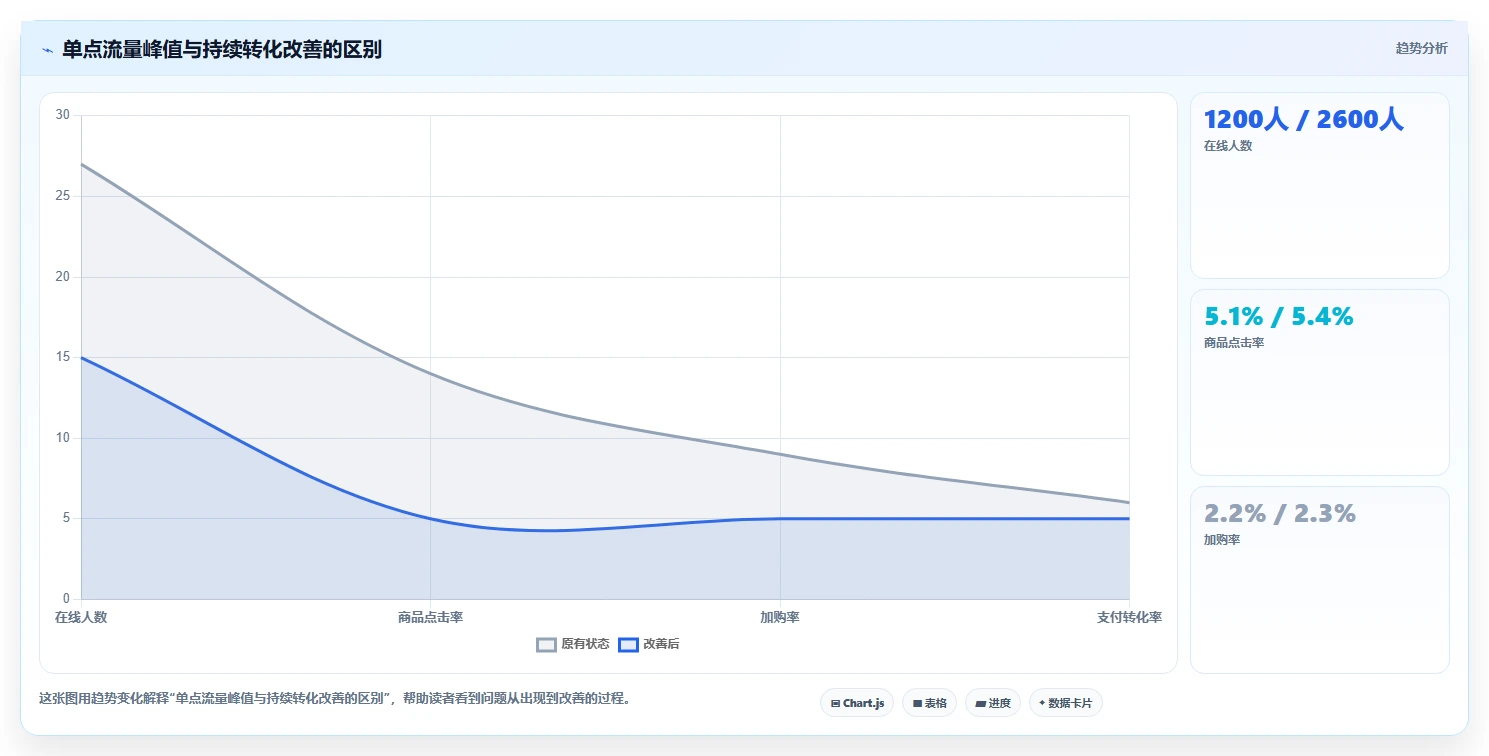Select the 2.2% / 2.3% card value
Screen dimensions: 1489x756
pos(1279,513)
